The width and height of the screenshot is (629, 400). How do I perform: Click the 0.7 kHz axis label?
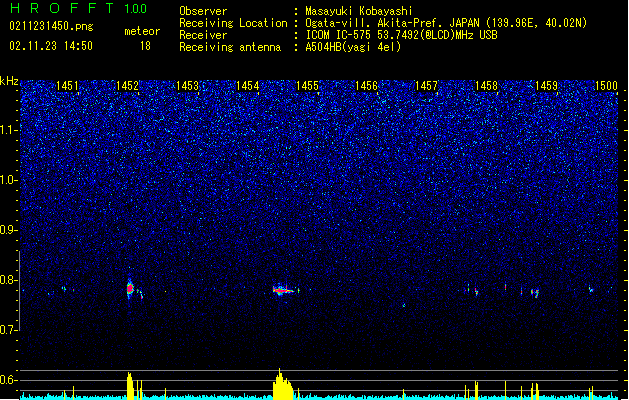point(9,330)
